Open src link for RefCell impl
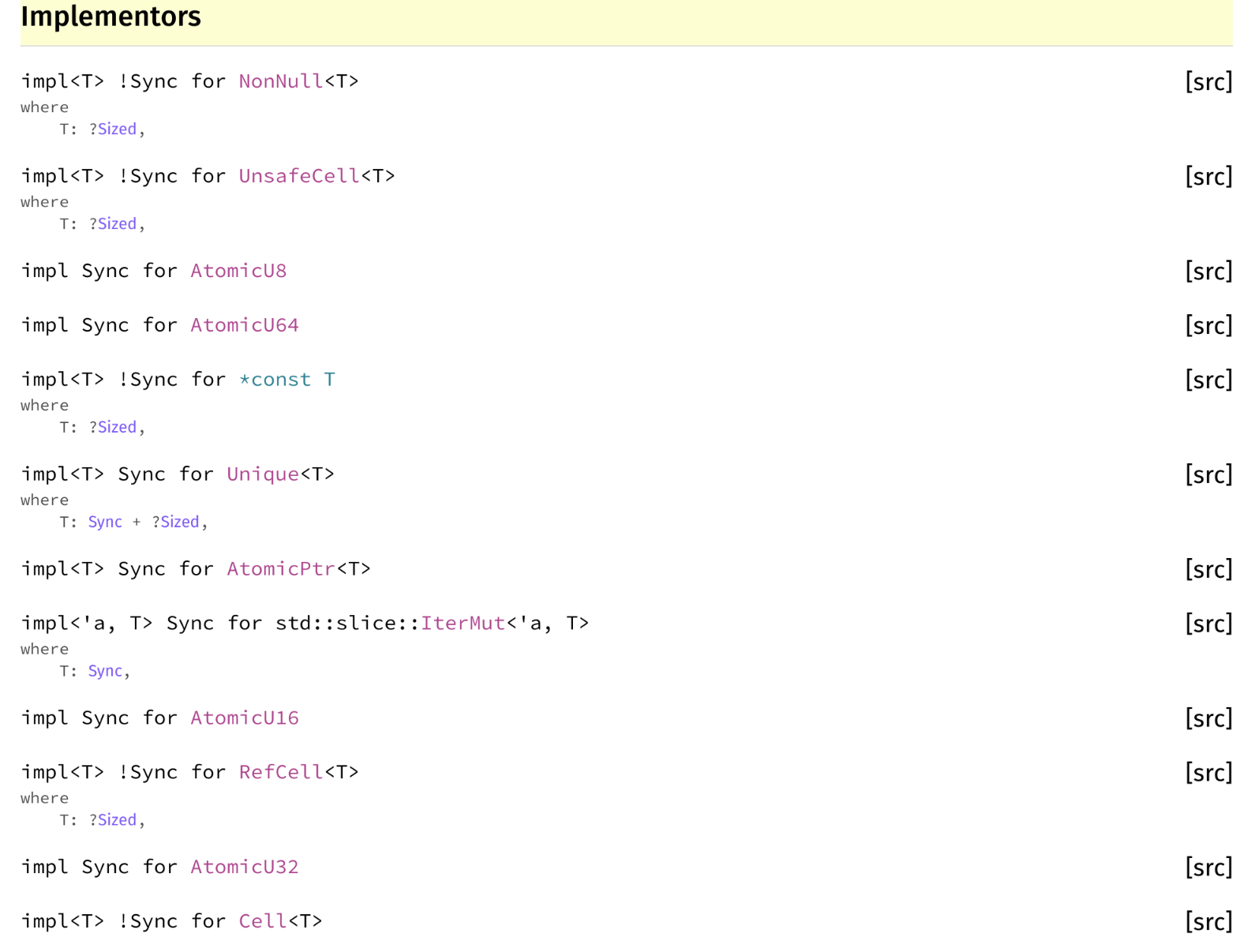The width and height of the screenshot is (1251, 952). [1208, 773]
